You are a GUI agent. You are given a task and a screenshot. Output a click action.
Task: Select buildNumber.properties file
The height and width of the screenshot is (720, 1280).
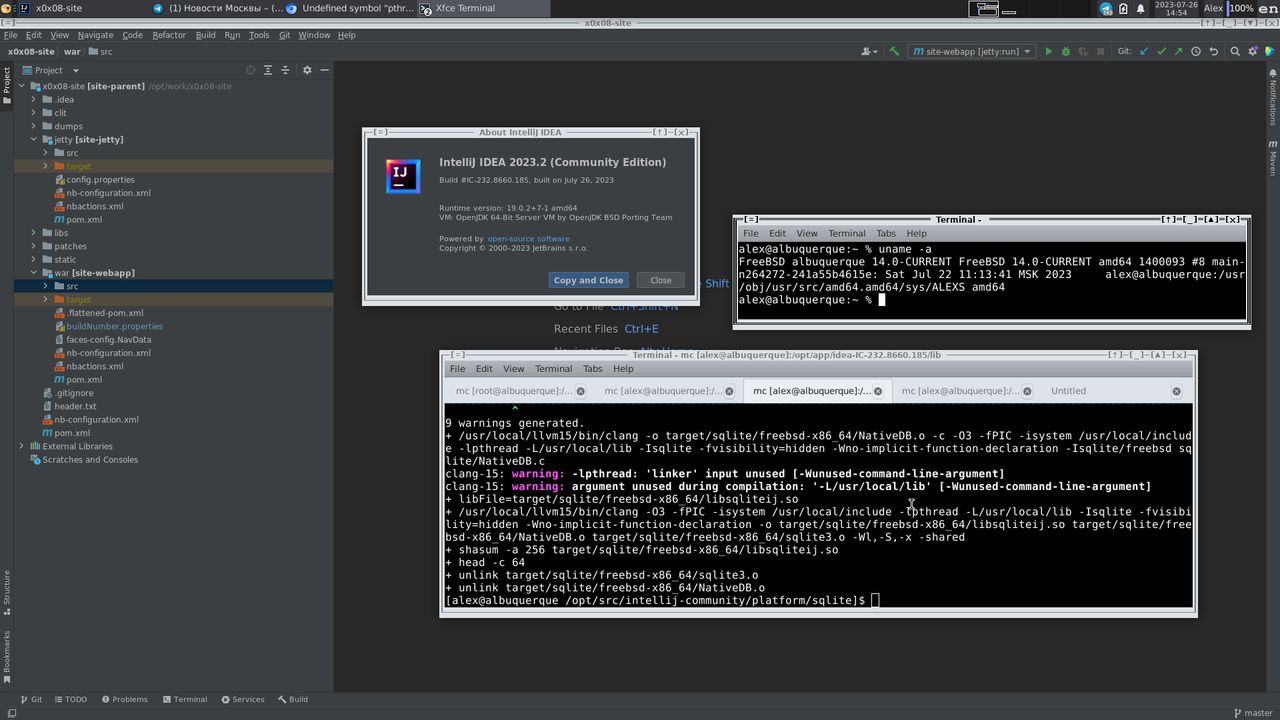[114, 326]
